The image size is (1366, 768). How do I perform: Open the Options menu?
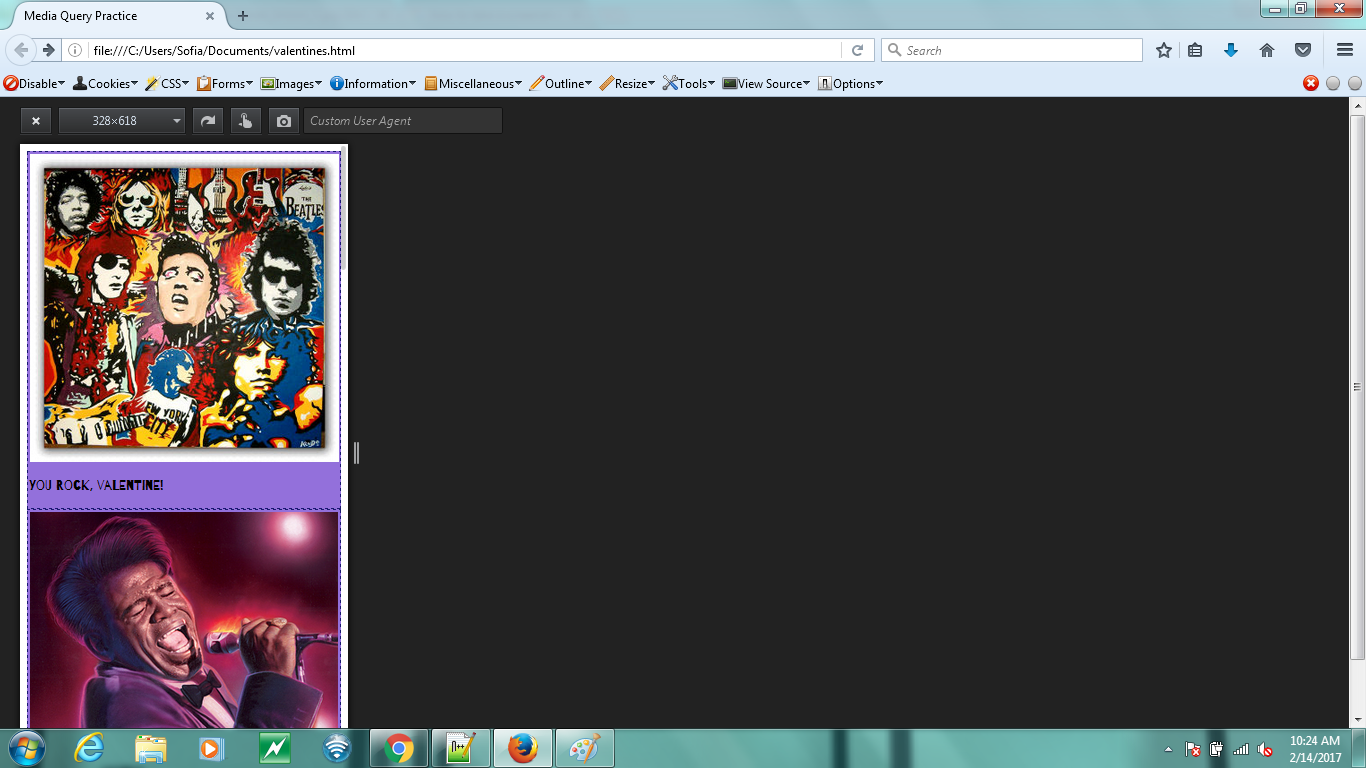pyautogui.click(x=850, y=84)
